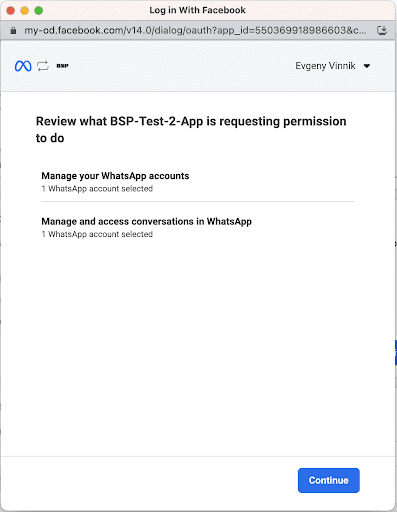Viewport: 397px width, 512px height.
Task: Maximize the window using the green button
Action: click(x=39, y=10)
